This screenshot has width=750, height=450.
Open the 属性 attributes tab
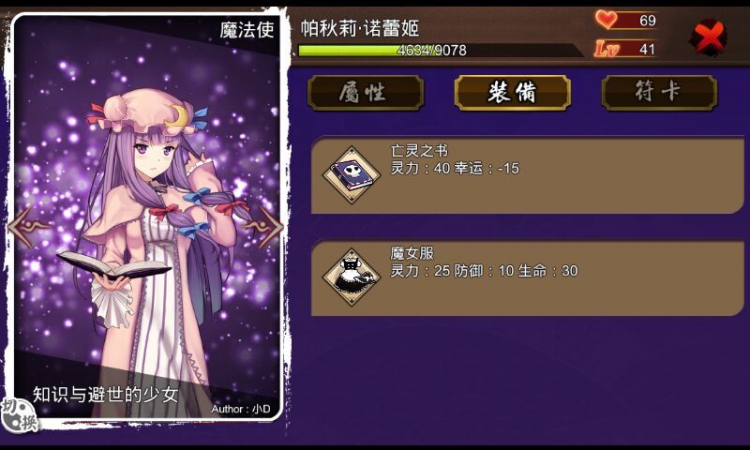(365, 92)
